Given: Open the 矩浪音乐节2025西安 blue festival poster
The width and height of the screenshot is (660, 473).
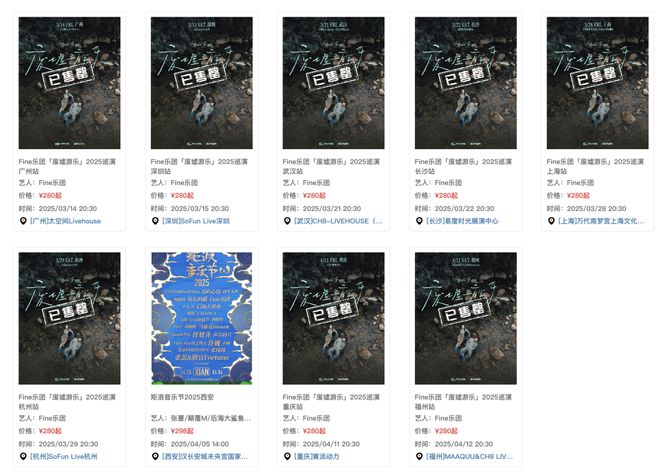Looking at the screenshot, I should pos(202,318).
